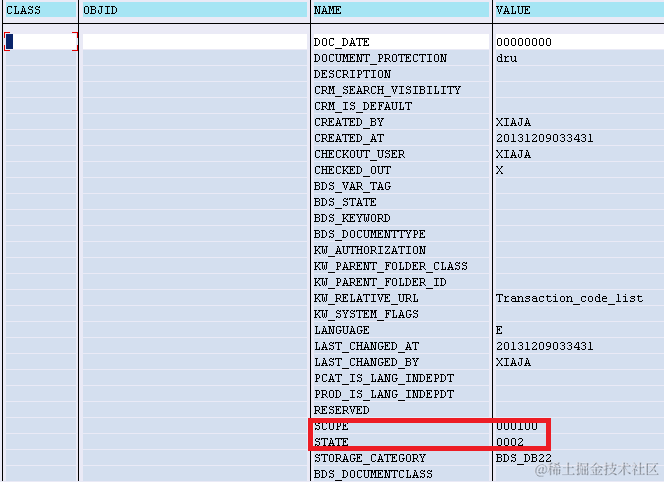The image size is (664, 482).
Task: Select the X value in CHECKED_OUT row
Action: click(579, 170)
